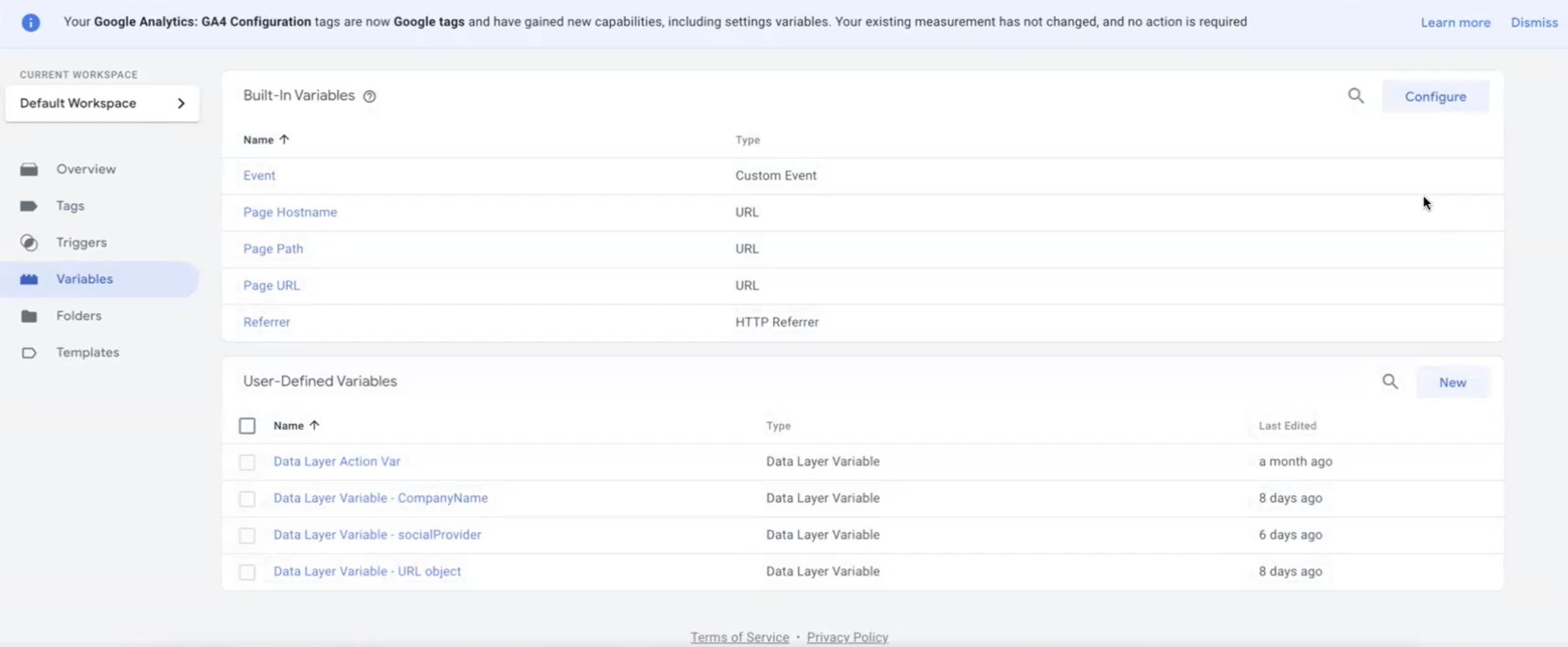Search user-defined variables with magnifier icon
This screenshot has height=647, width=1568.
[x=1390, y=382]
